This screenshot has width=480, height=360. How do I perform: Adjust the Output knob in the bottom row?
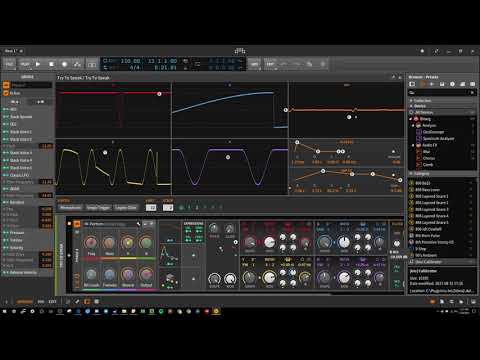[x=146, y=275]
